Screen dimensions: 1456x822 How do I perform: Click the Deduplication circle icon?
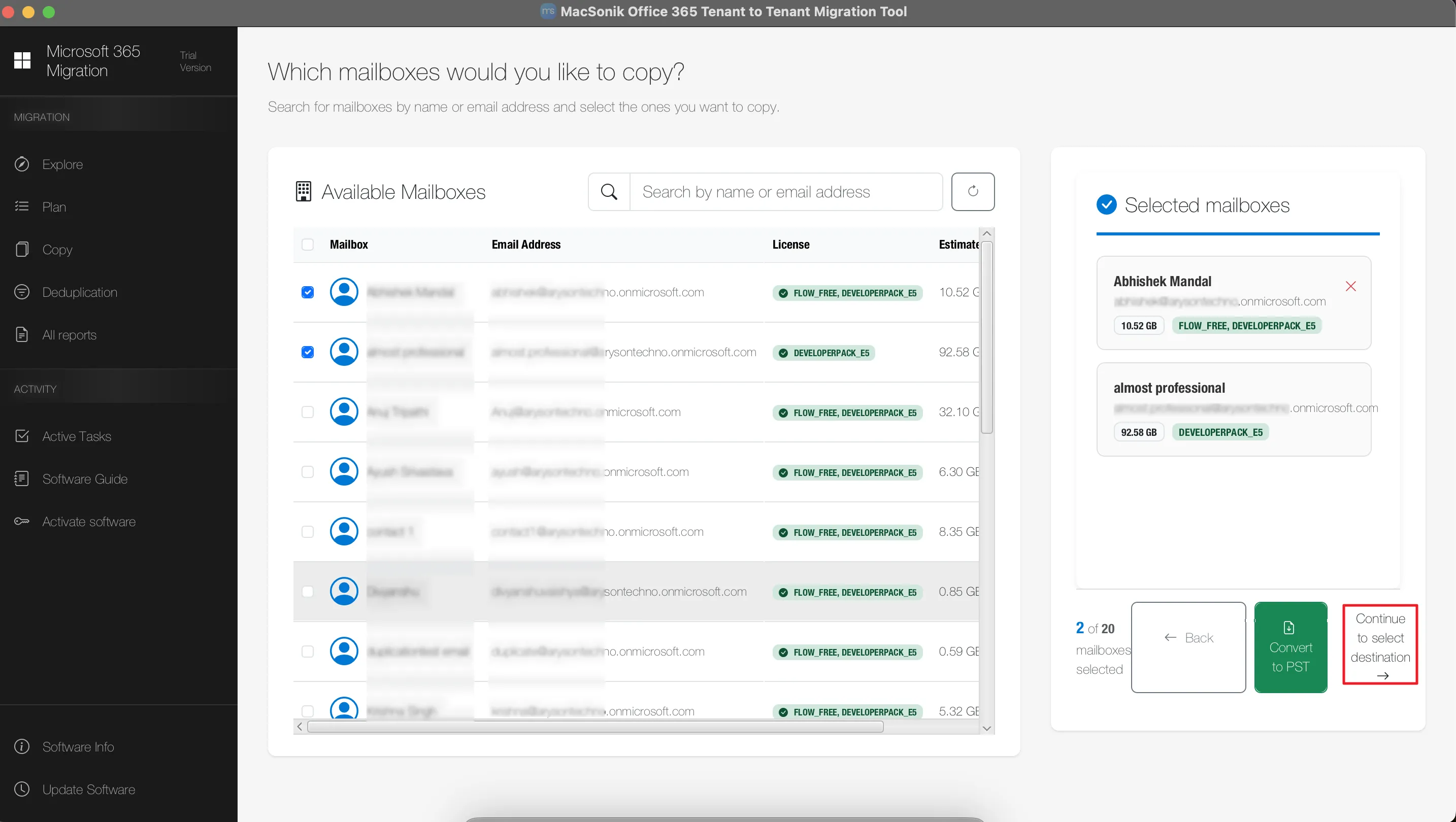coord(22,292)
